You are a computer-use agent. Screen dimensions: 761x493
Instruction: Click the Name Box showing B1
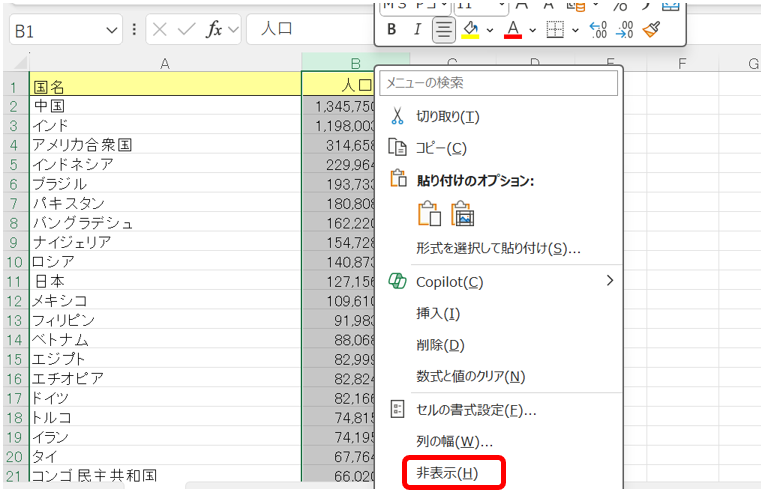point(56,31)
